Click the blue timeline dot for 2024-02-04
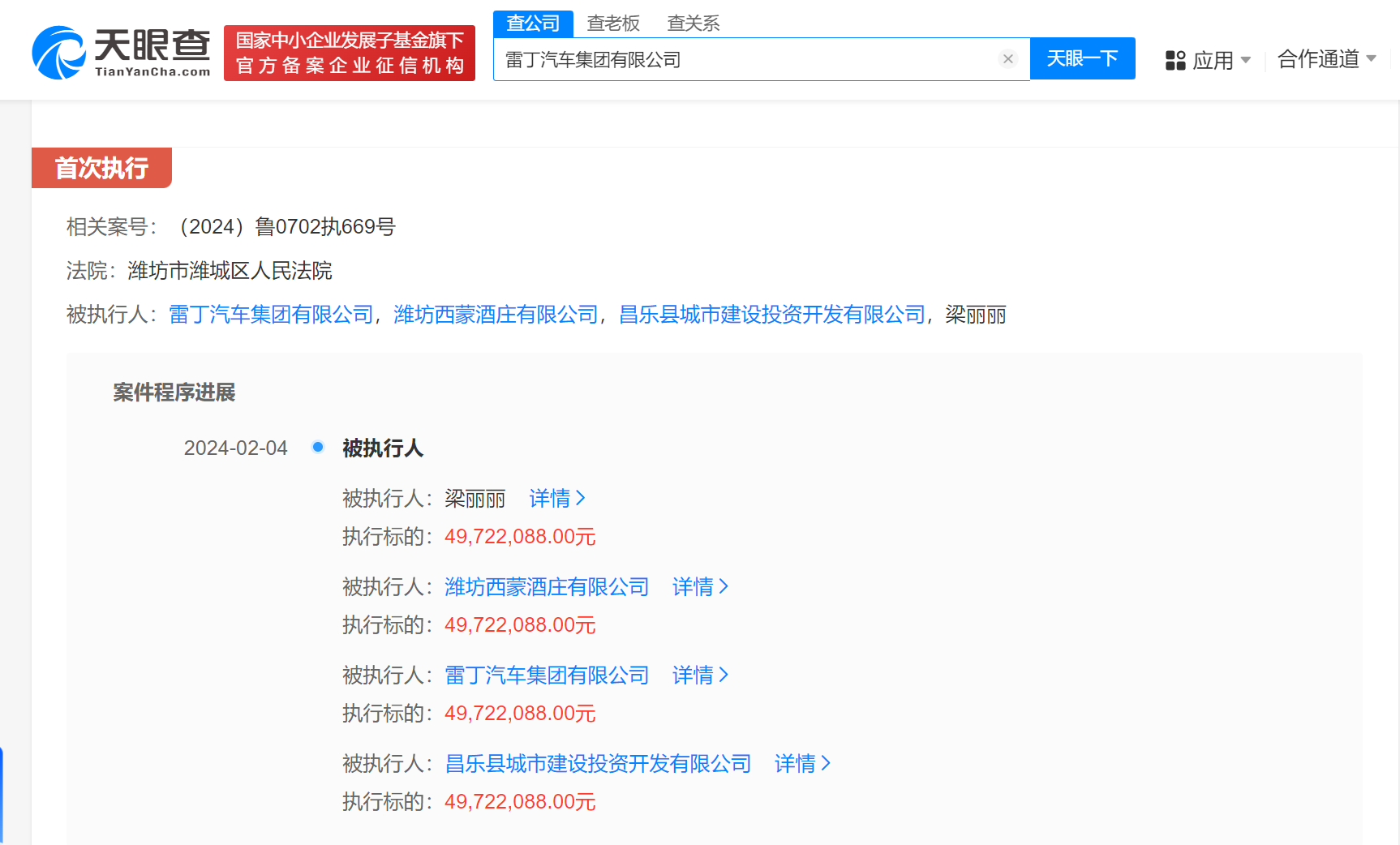Viewport: 1400px width, 845px height. coord(318,447)
